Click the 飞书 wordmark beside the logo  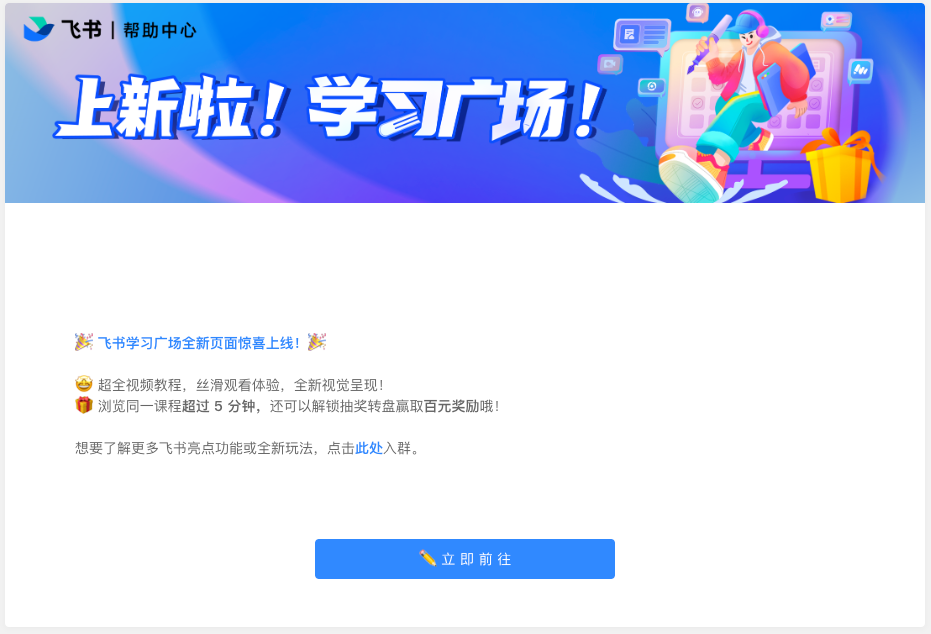click(x=81, y=29)
